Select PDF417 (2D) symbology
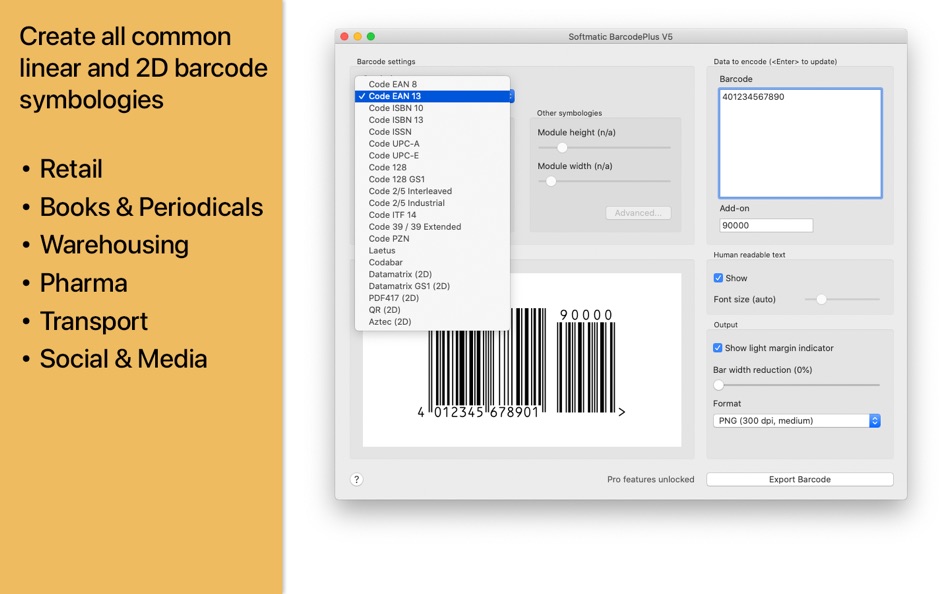 433,298
